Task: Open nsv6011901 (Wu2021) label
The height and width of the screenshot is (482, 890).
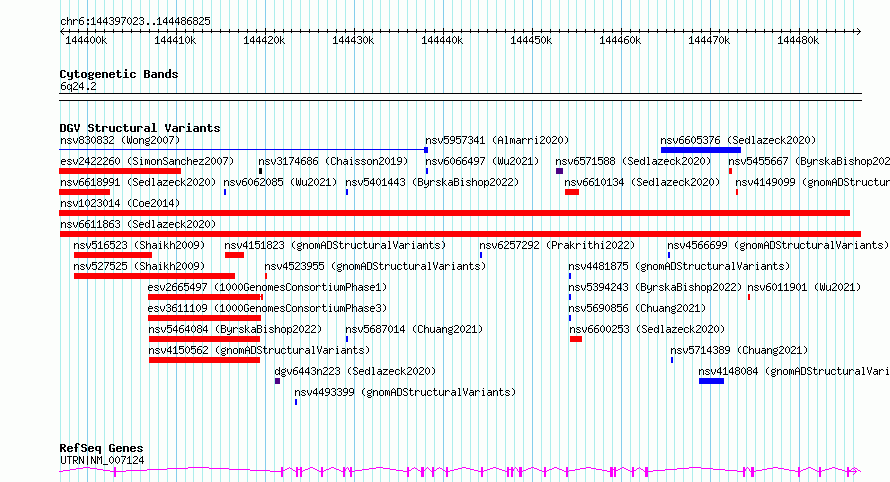Action: (x=804, y=287)
